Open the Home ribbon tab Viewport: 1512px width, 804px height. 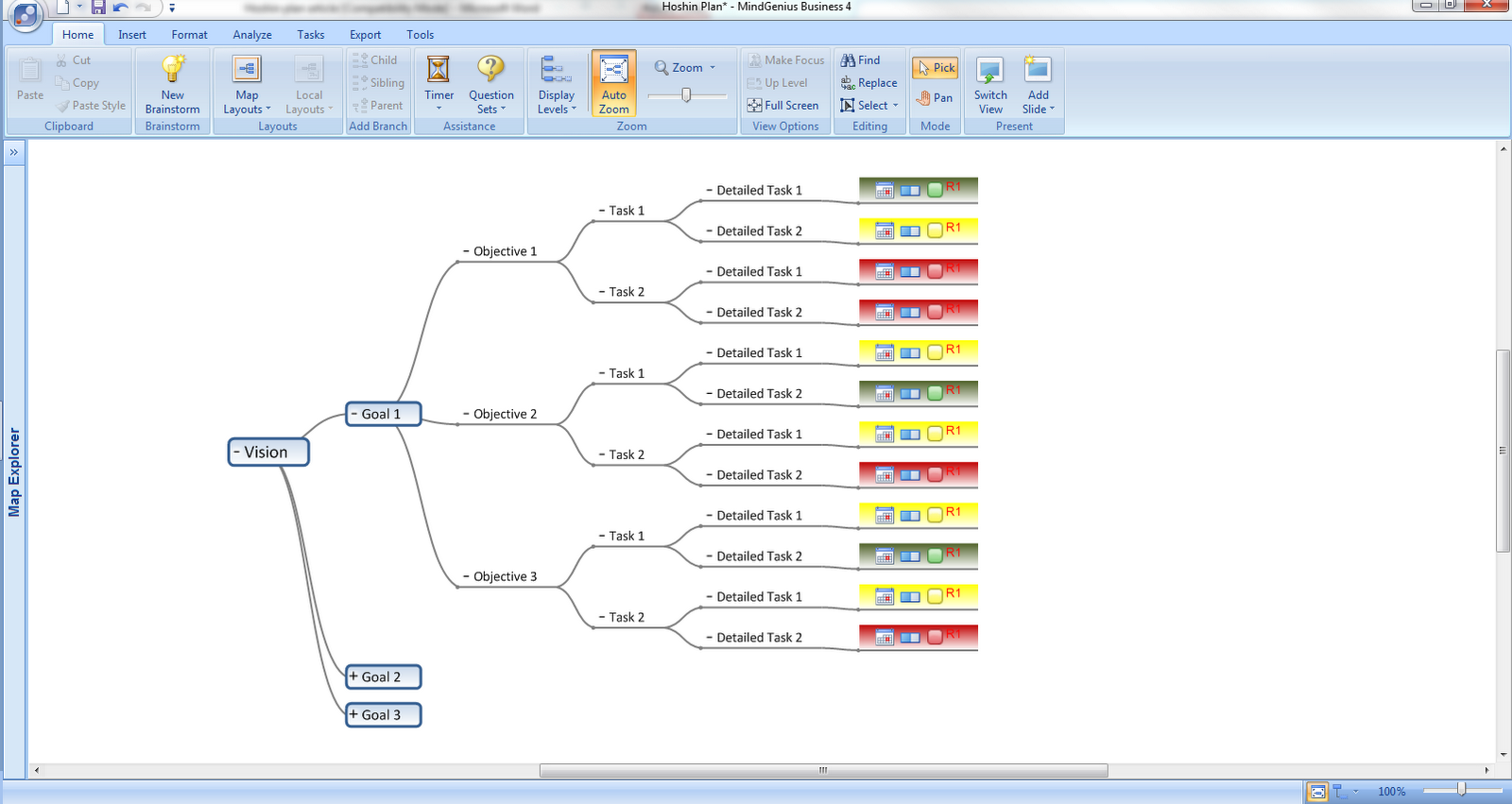point(77,35)
